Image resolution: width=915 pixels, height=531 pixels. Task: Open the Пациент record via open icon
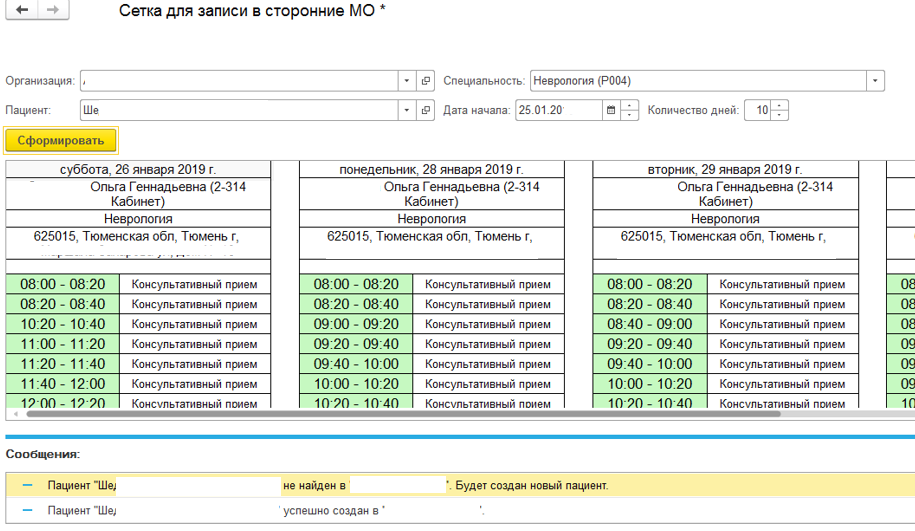coord(426,110)
